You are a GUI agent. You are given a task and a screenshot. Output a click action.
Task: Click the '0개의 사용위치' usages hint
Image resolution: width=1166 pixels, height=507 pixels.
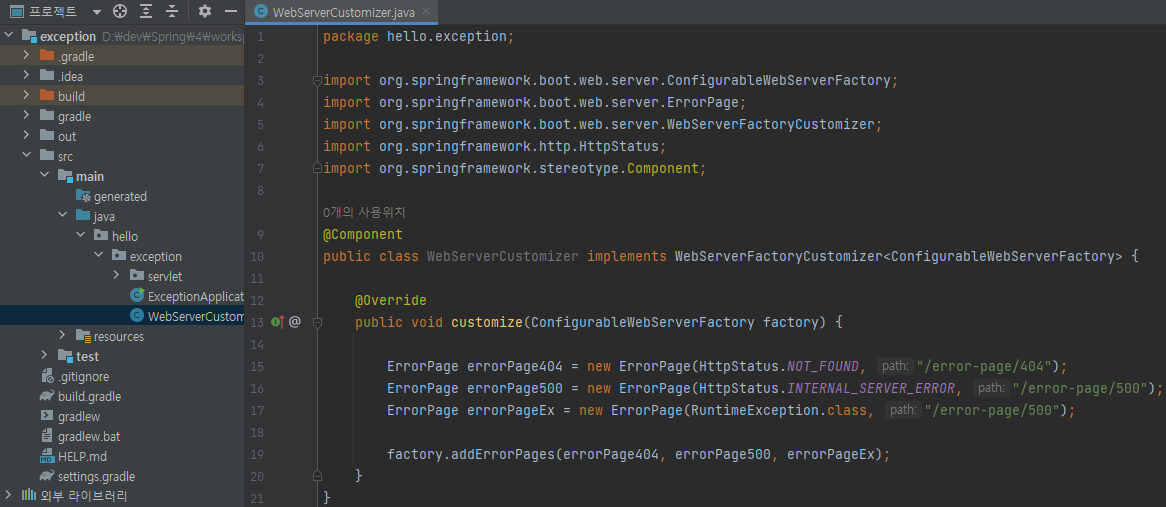[x=364, y=213]
